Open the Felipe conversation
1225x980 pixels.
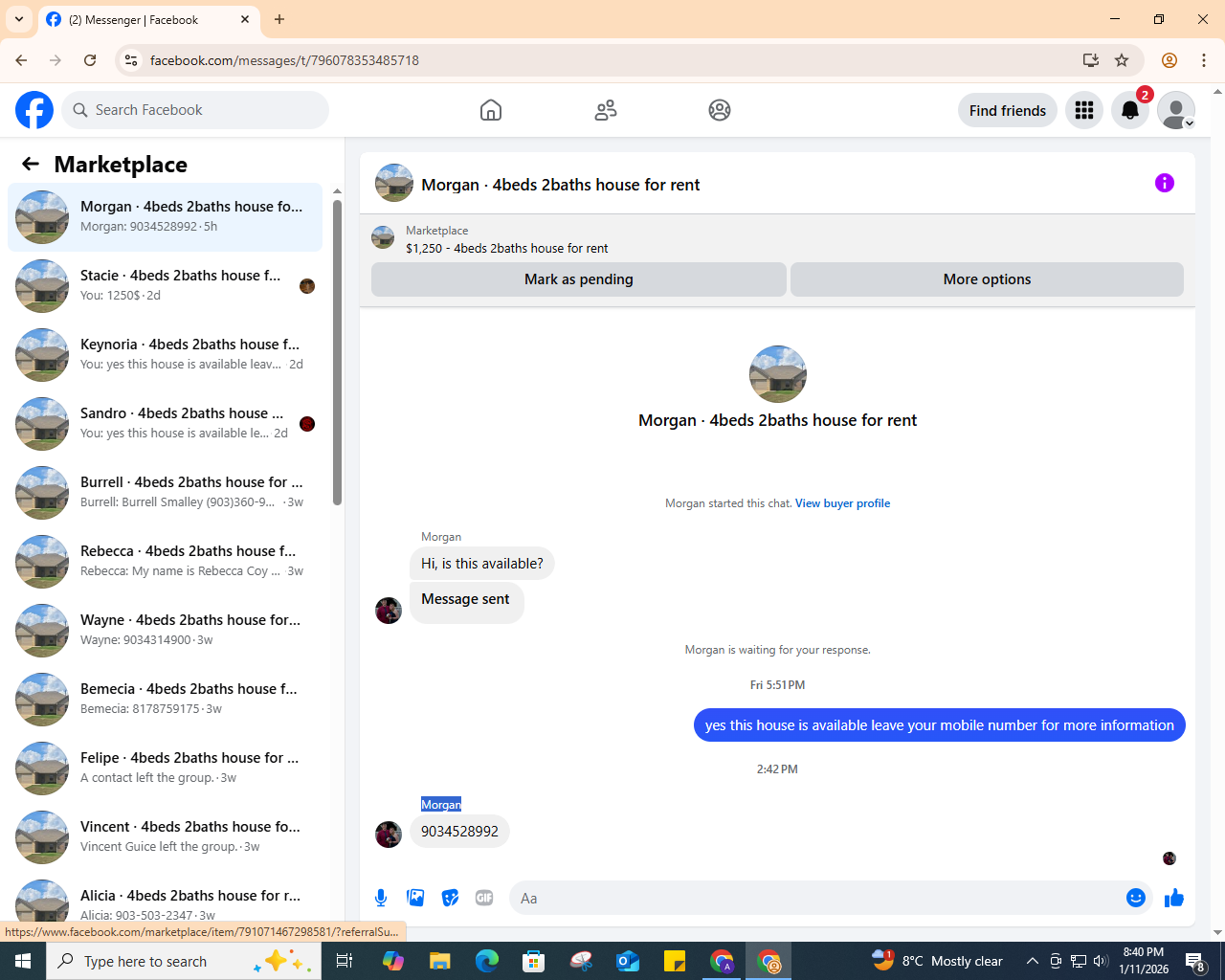coord(166,768)
